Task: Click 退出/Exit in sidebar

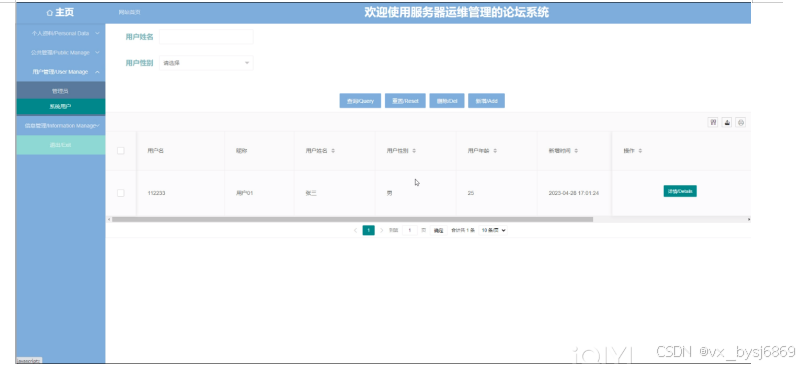Action: pos(60,145)
